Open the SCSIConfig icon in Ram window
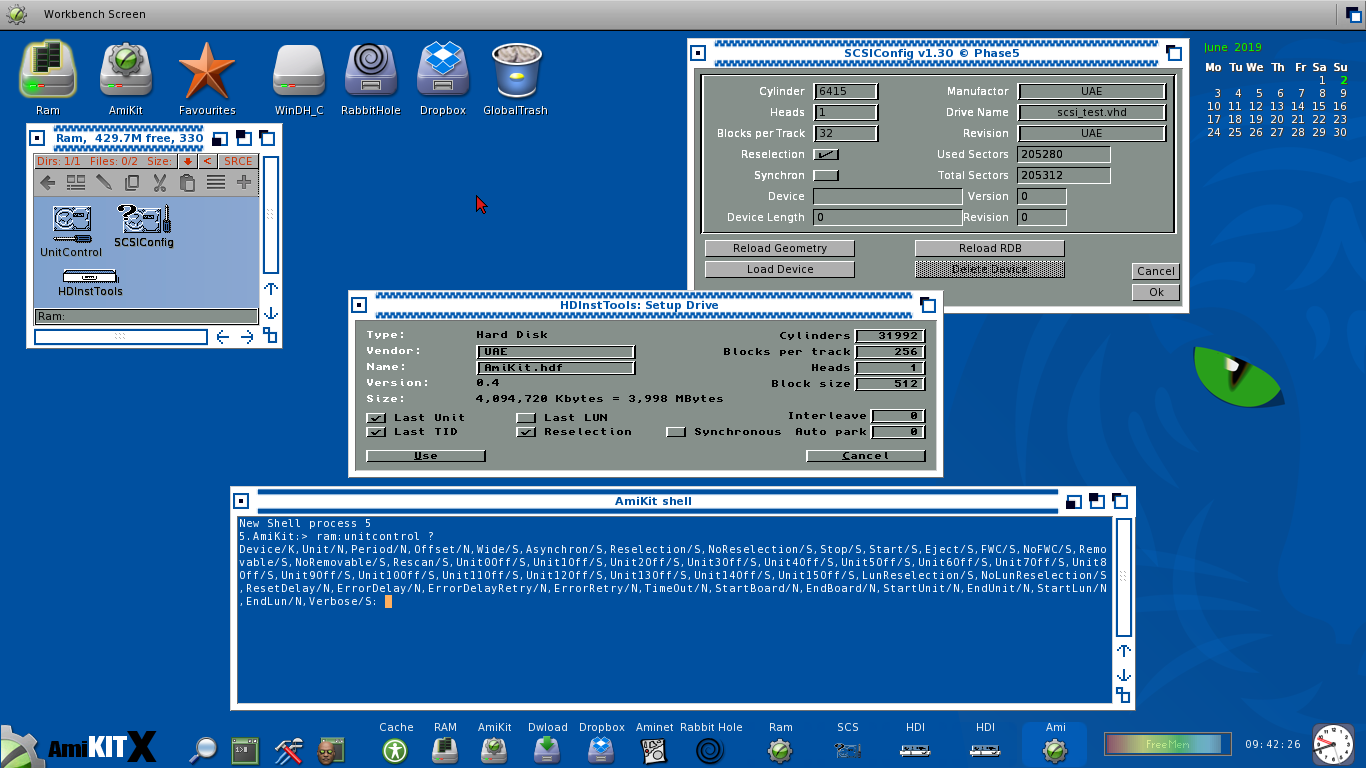This screenshot has width=1366, height=768. pyautogui.click(x=144, y=221)
